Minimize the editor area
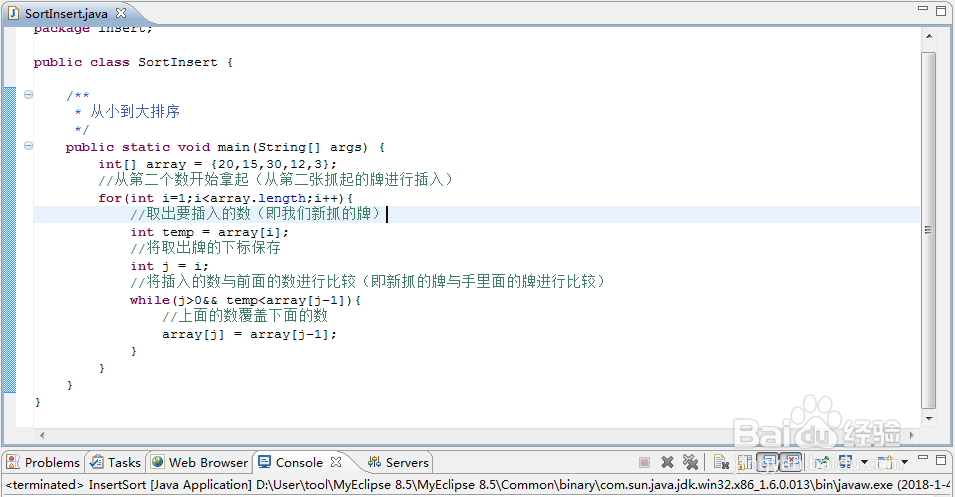This screenshot has height=497, width=955. pyautogui.click(x=923, y=9)
